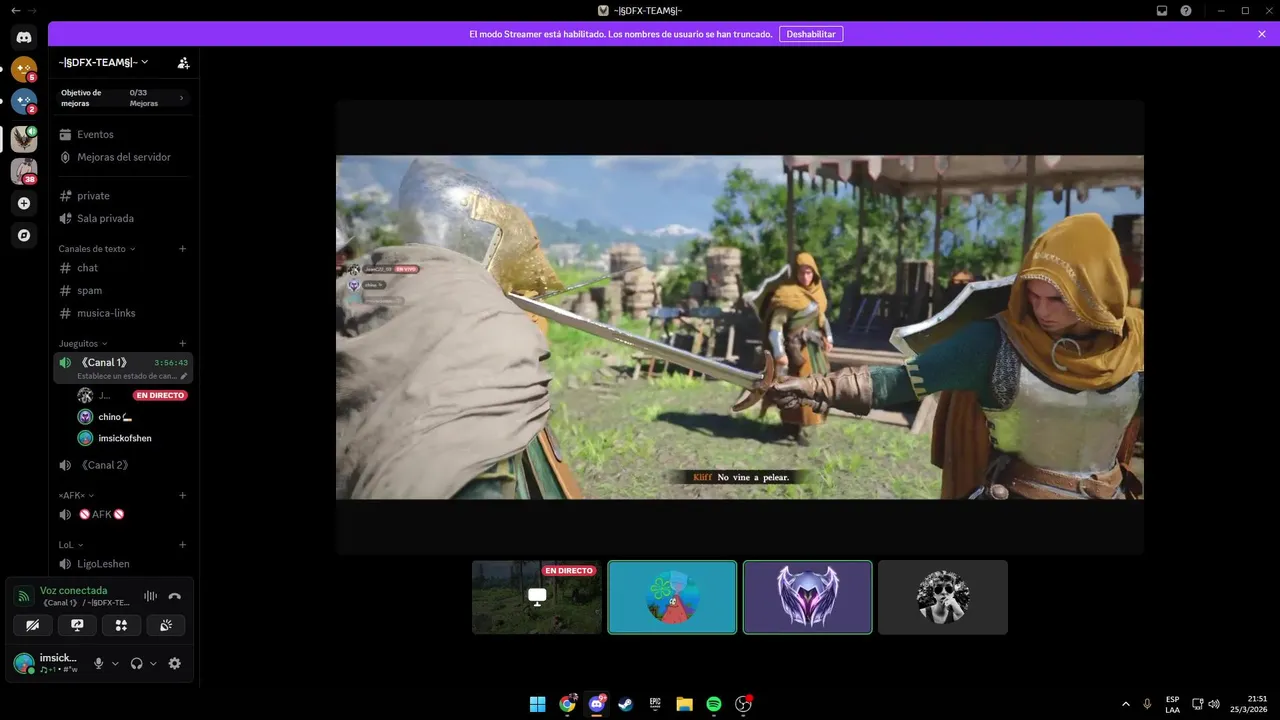1280x720 pixels.
Task: Click Deshabilitar to disable Streamer mode
Action: click(811, 34)
